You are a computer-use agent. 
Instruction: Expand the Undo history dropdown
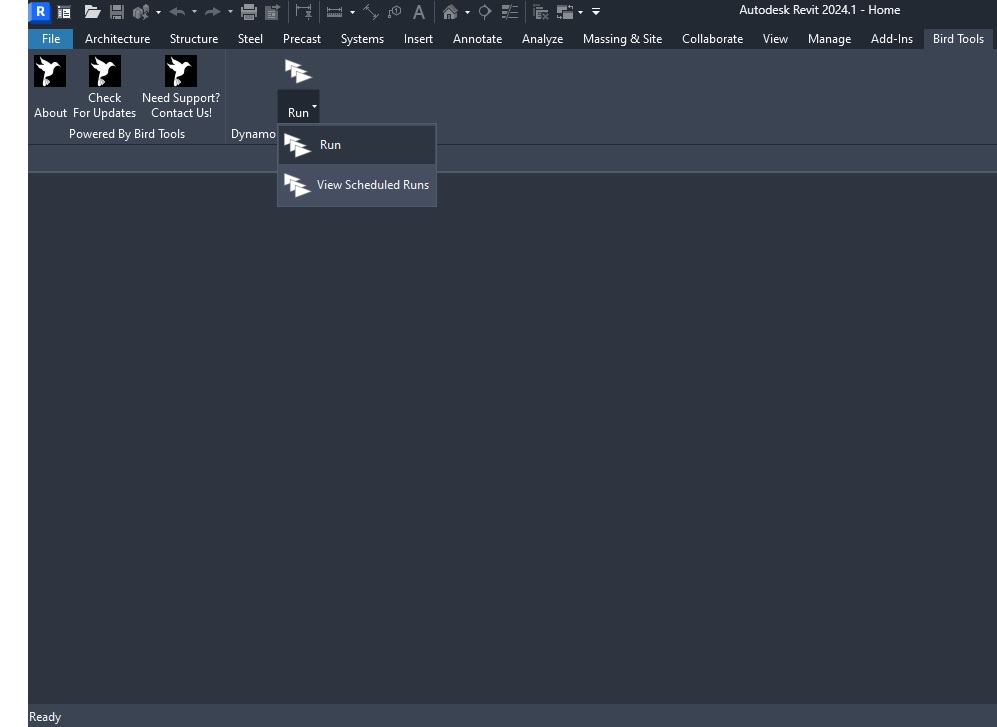pos(195,12)
